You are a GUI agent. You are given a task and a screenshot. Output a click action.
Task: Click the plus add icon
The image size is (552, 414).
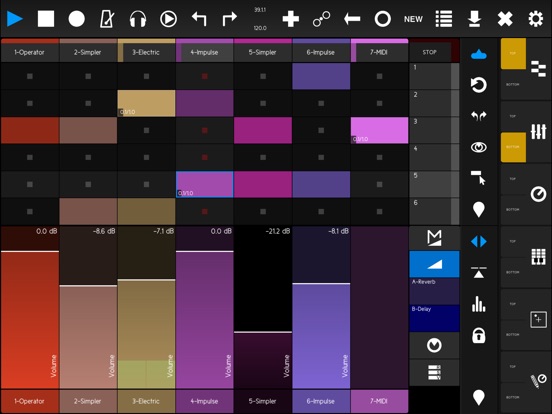(x=291, y=19)
